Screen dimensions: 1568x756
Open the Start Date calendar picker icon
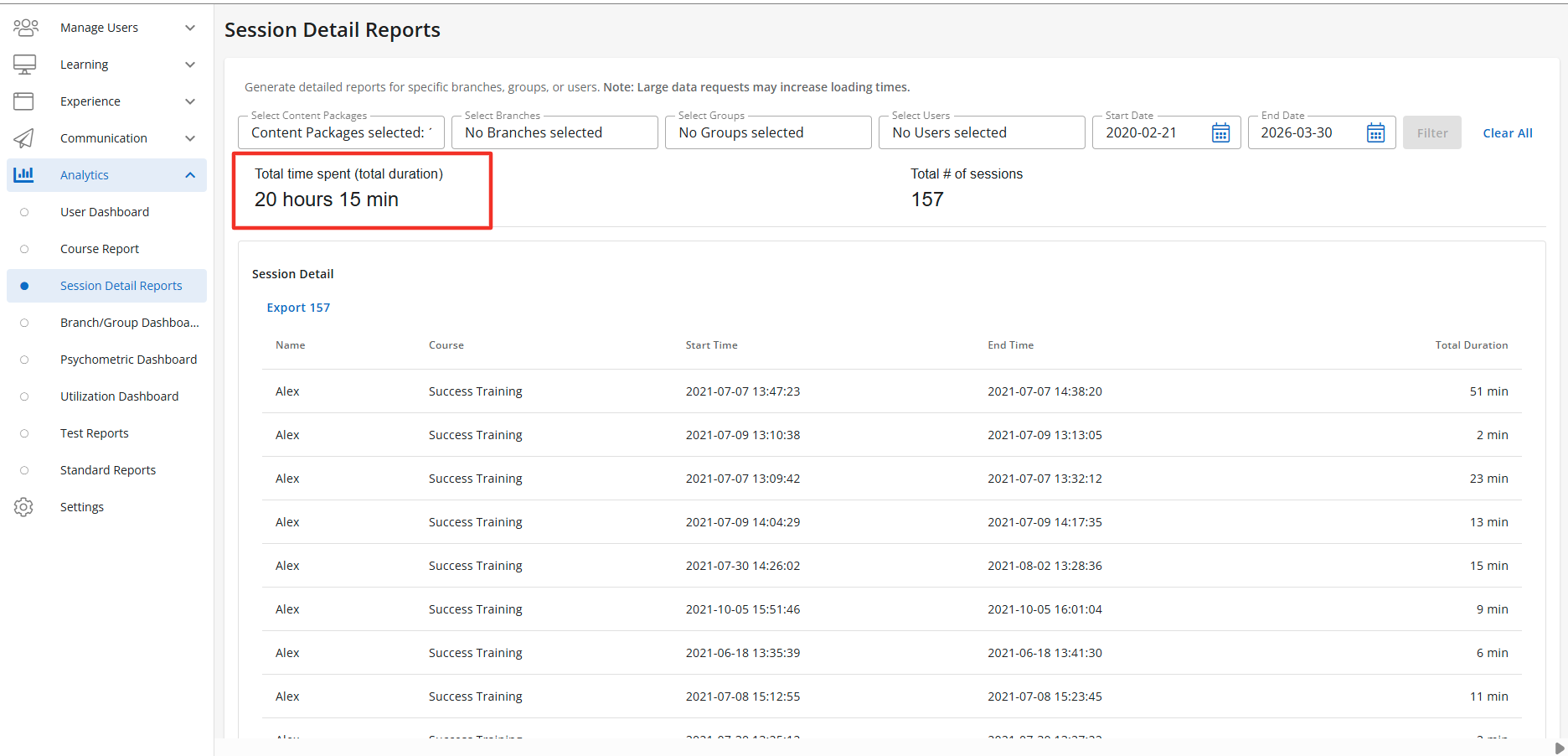[x=1220, y=133]
